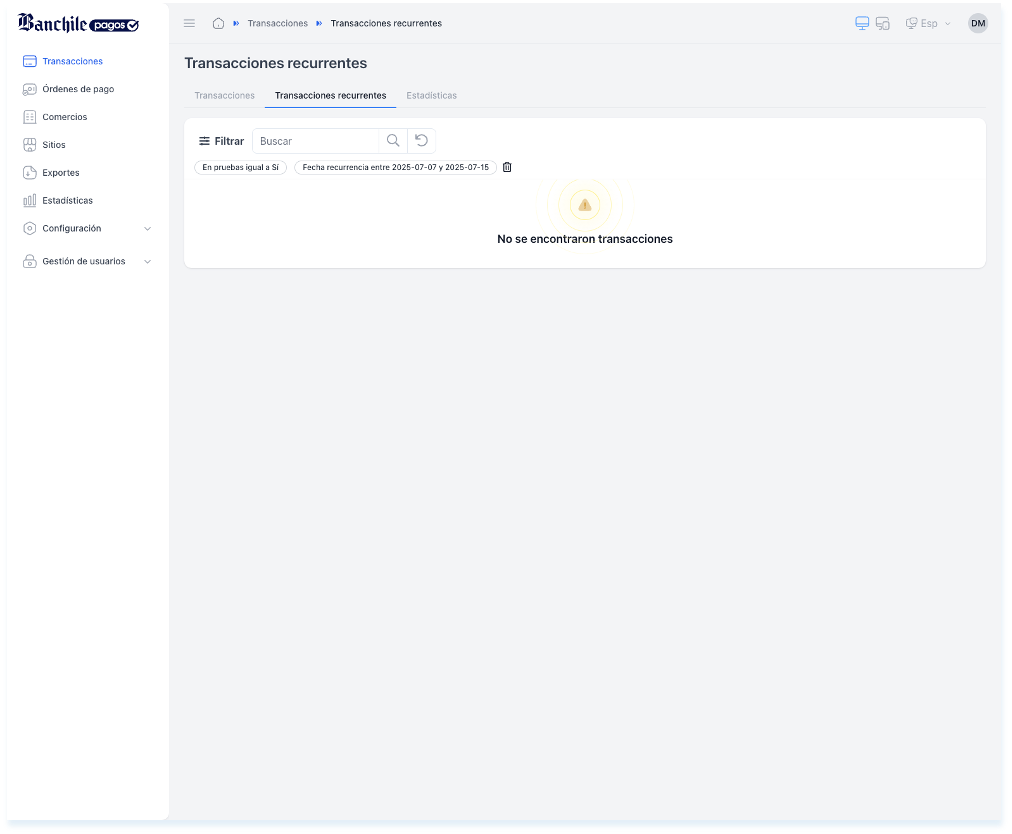Image resolution: width=1012 pixels, height=834 pixels.
Task: Clear filters with the trash icon
Action: 507,167
